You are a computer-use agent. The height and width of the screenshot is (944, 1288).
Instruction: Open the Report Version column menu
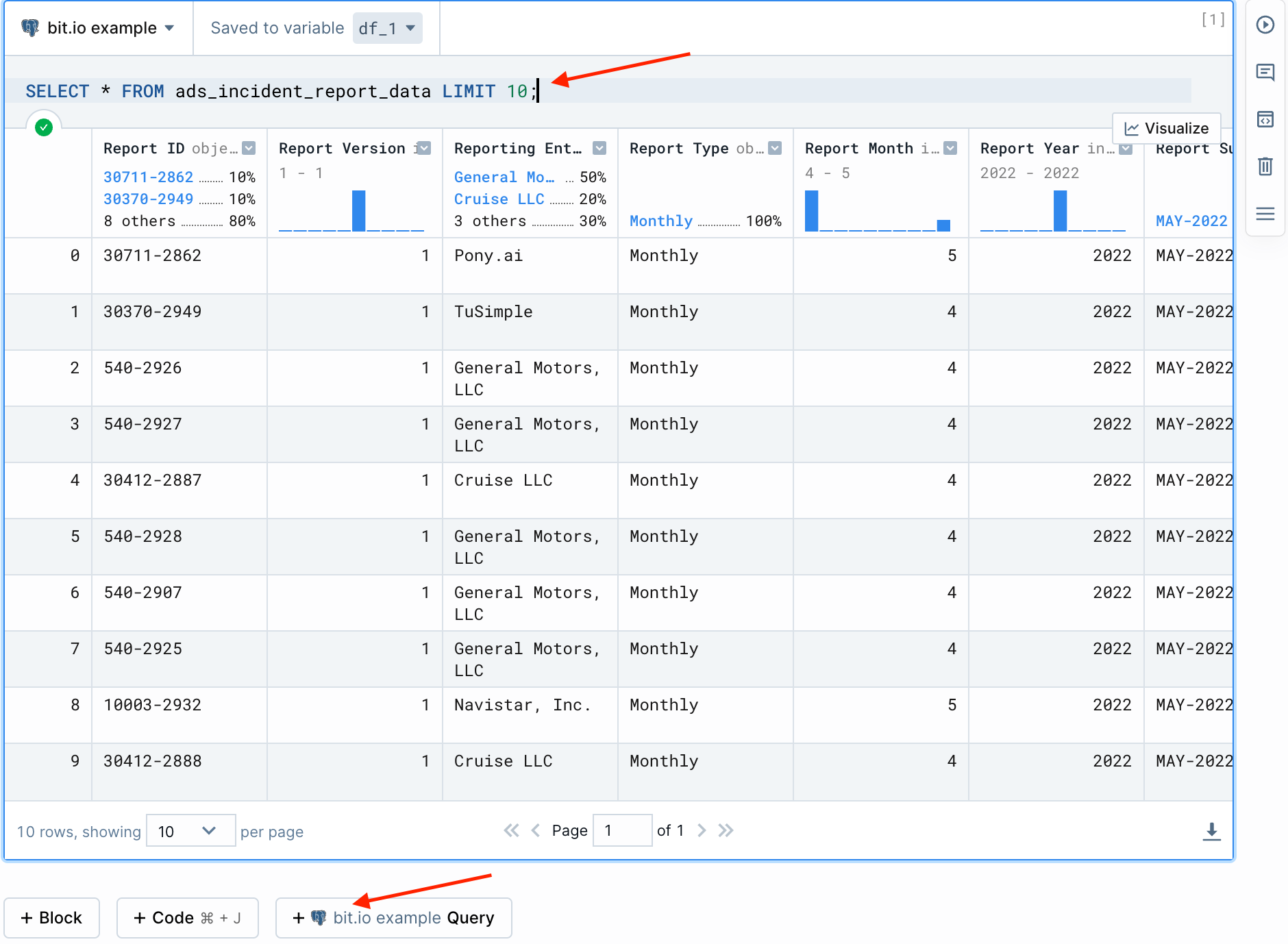click(425, 148)
